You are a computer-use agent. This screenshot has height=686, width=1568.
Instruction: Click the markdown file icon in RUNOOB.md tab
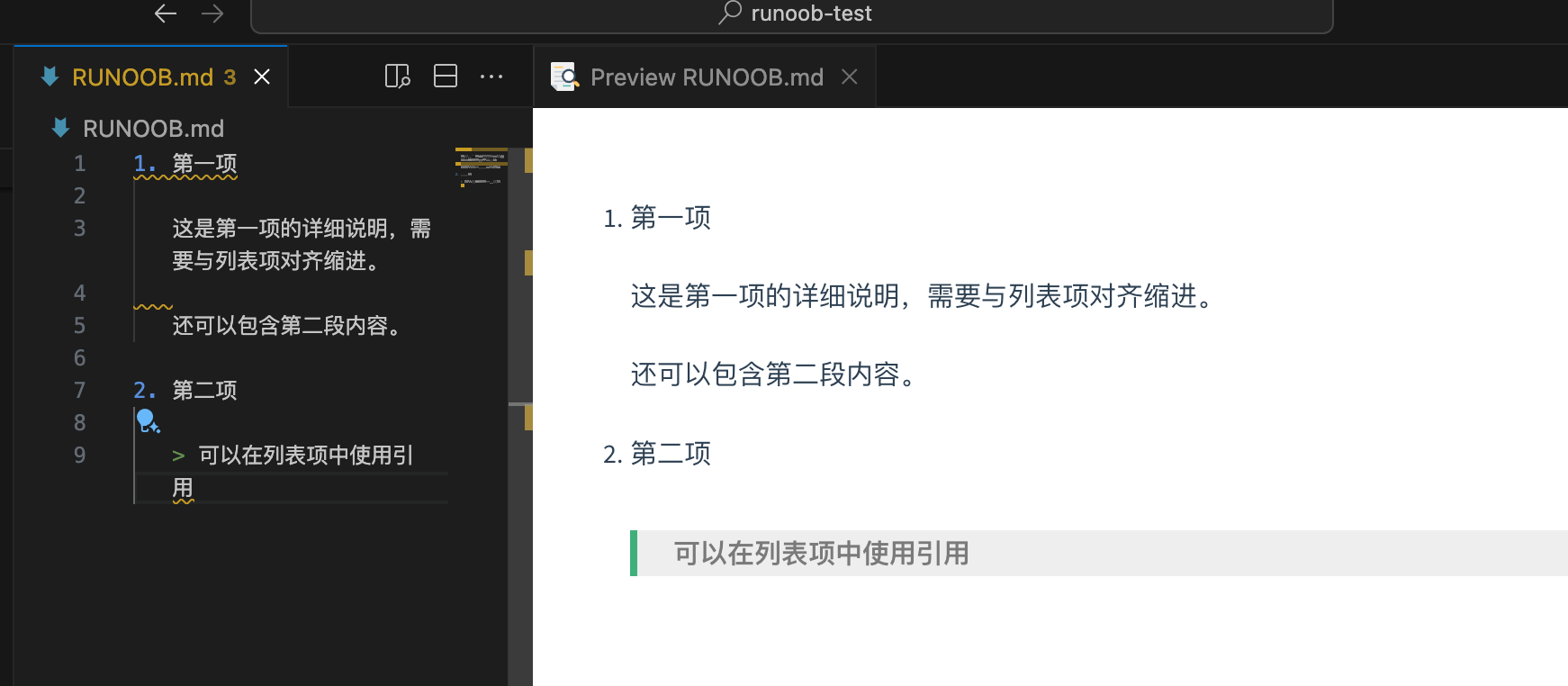(x=50, y=77)
